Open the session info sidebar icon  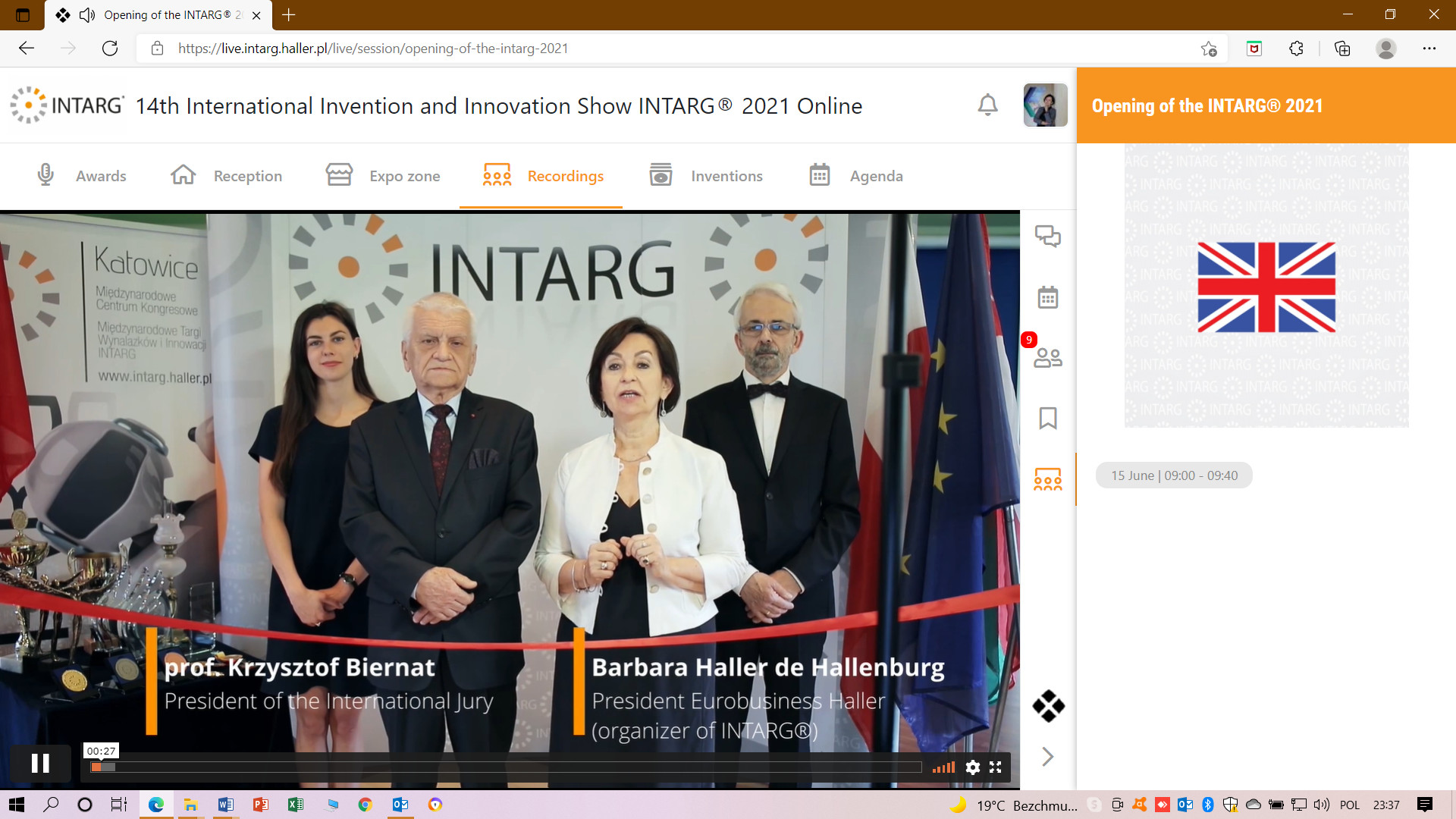click(x=1048, y=479)
